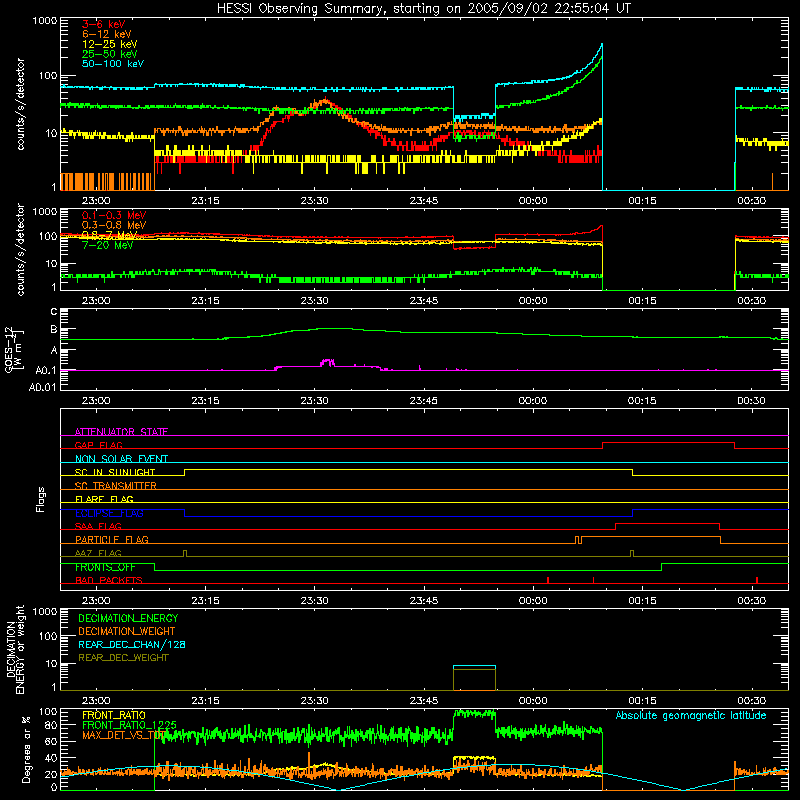Click the 'SC_IN_SUNLIGHT' flag label
The width and height of the screenshot is (800, 800).
(115, 472)
